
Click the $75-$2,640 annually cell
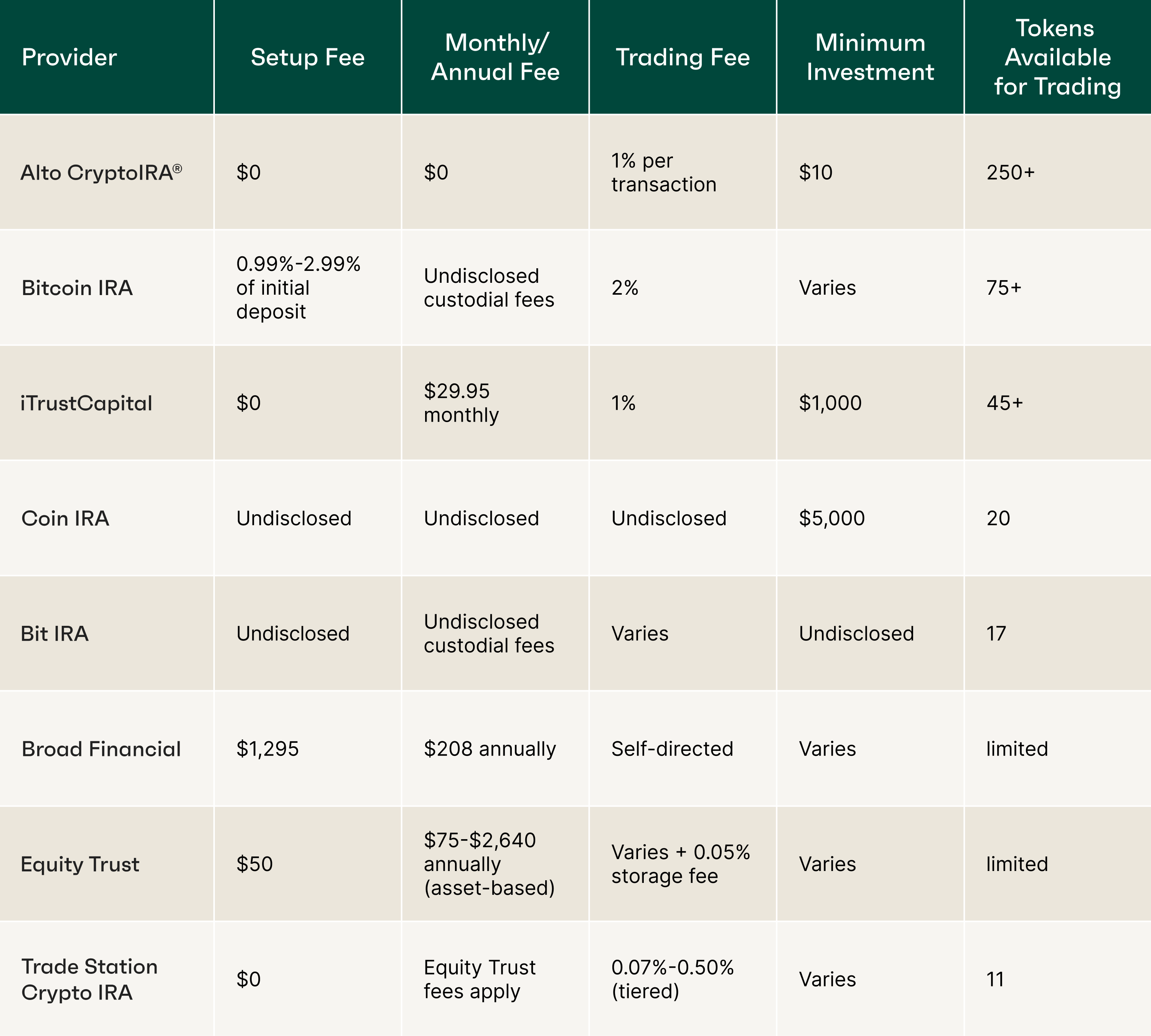coord(488,864)
